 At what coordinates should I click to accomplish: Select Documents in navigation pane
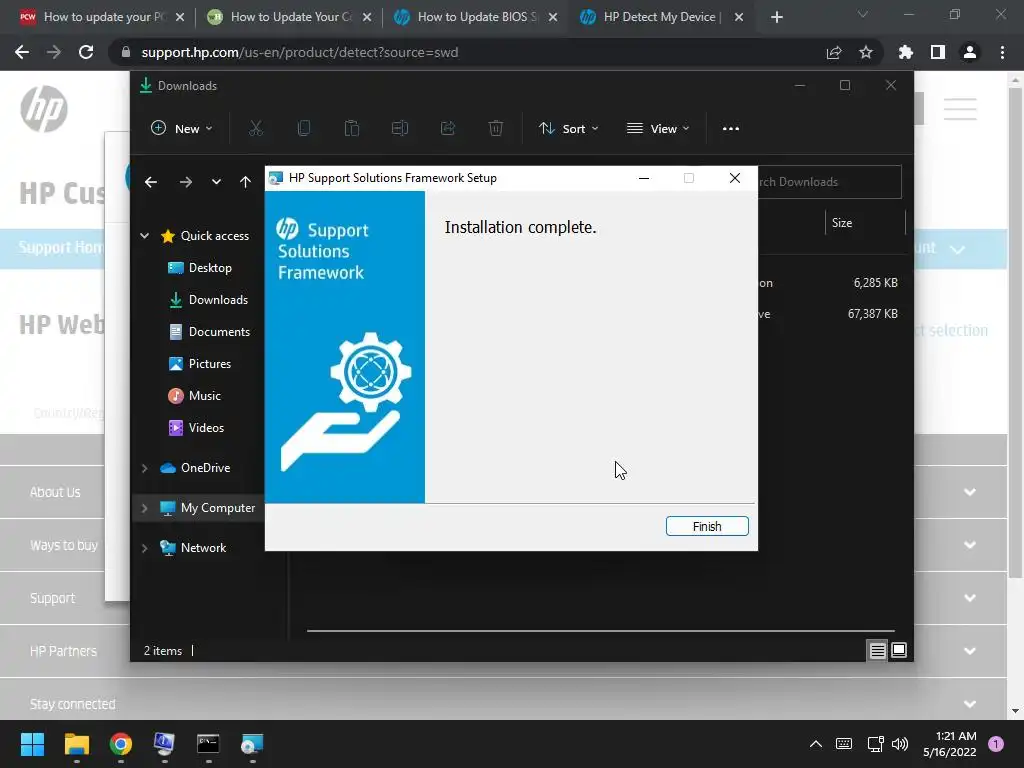click(x=209, y=332)
